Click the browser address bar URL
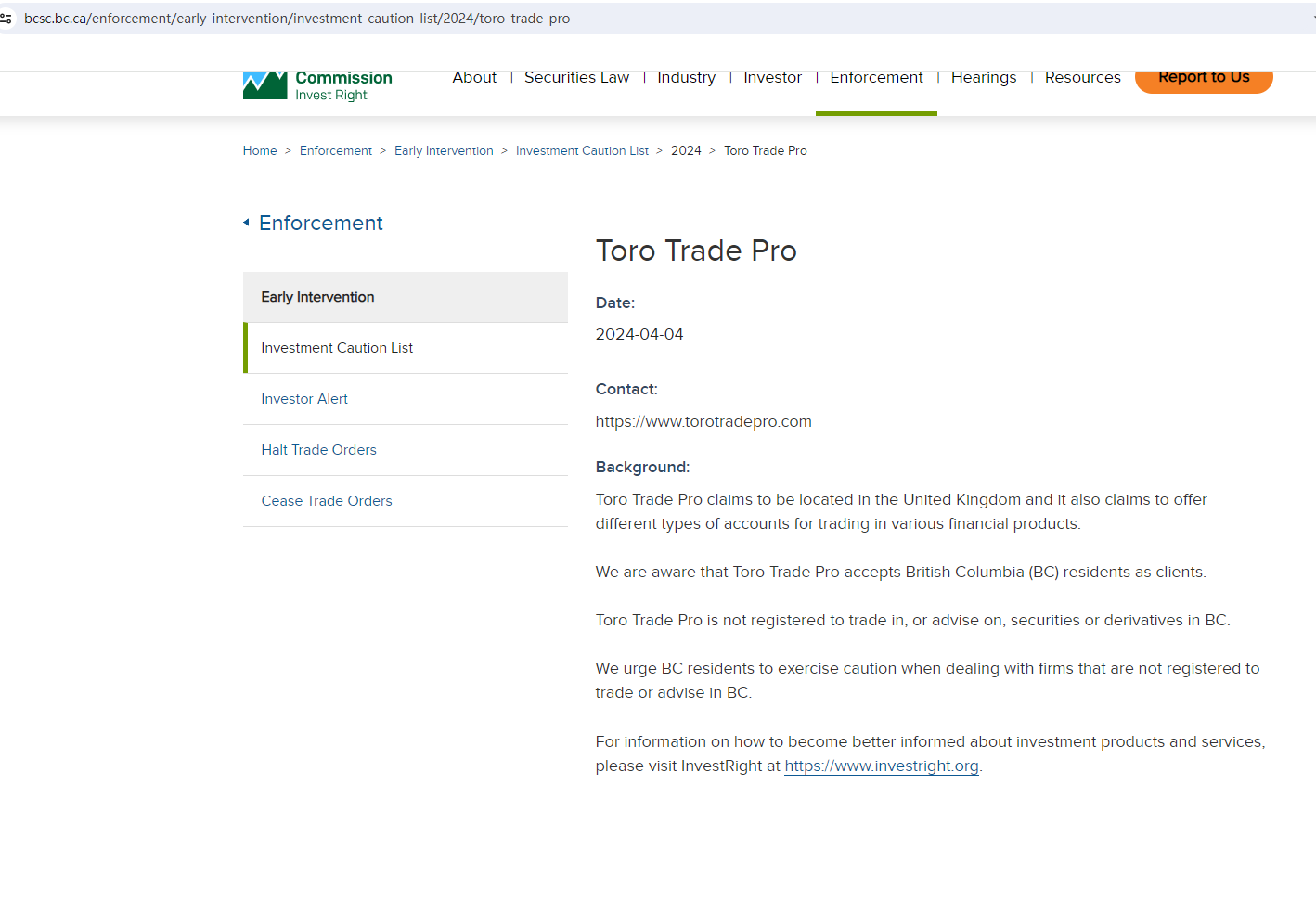The height and width of the screenshot is (914, 1316). click(297, 19)
